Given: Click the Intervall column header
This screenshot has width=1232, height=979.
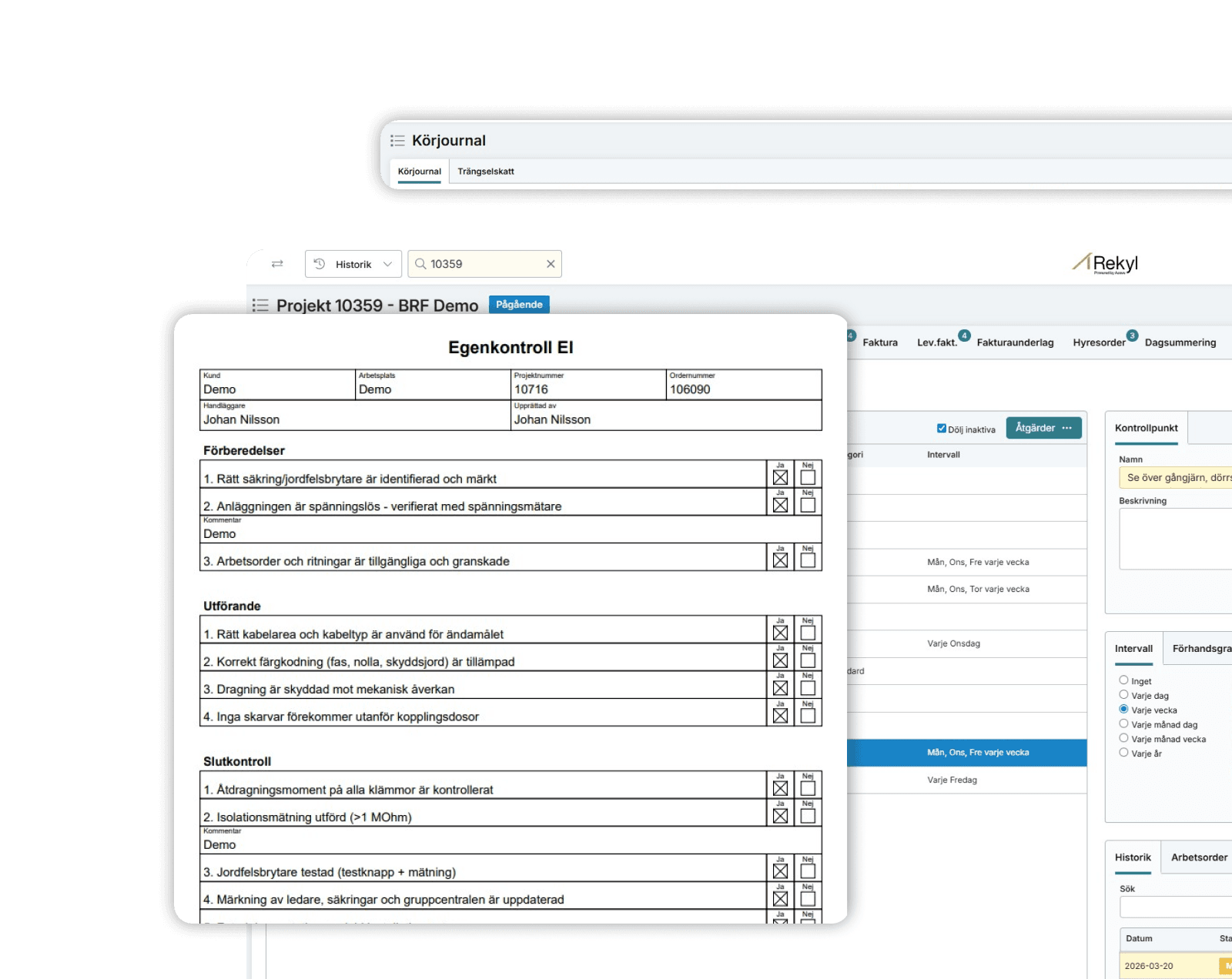Looking at the screenshot, I should click(943, 455).
